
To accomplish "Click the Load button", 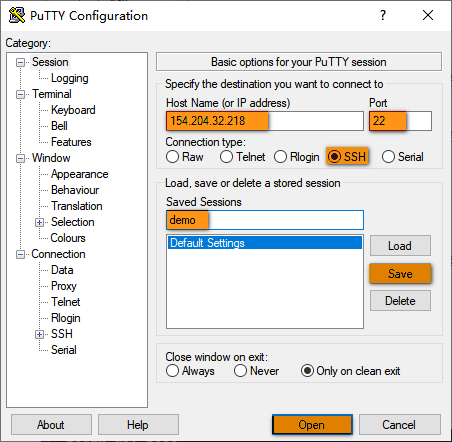I will [400, 246].
